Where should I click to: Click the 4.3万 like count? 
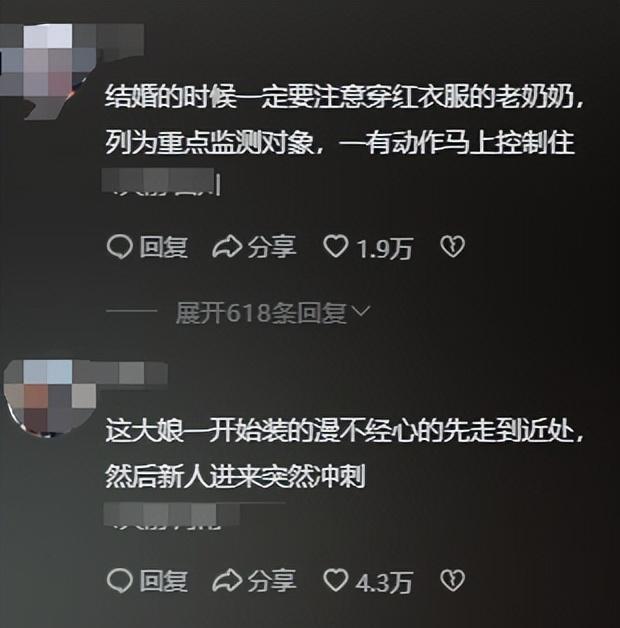(x=384, y=582)
